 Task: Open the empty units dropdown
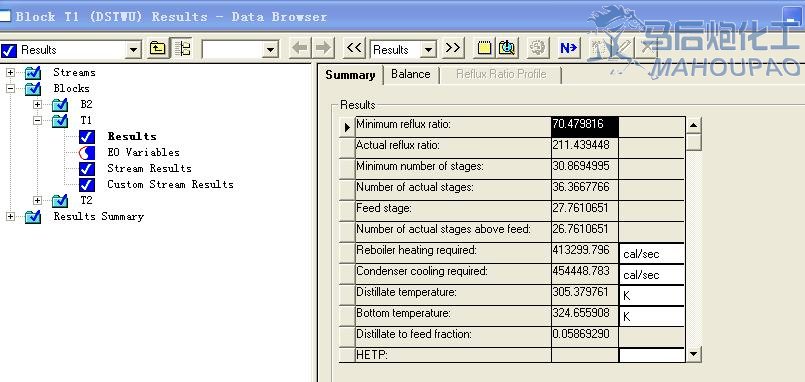pos(270,50)
